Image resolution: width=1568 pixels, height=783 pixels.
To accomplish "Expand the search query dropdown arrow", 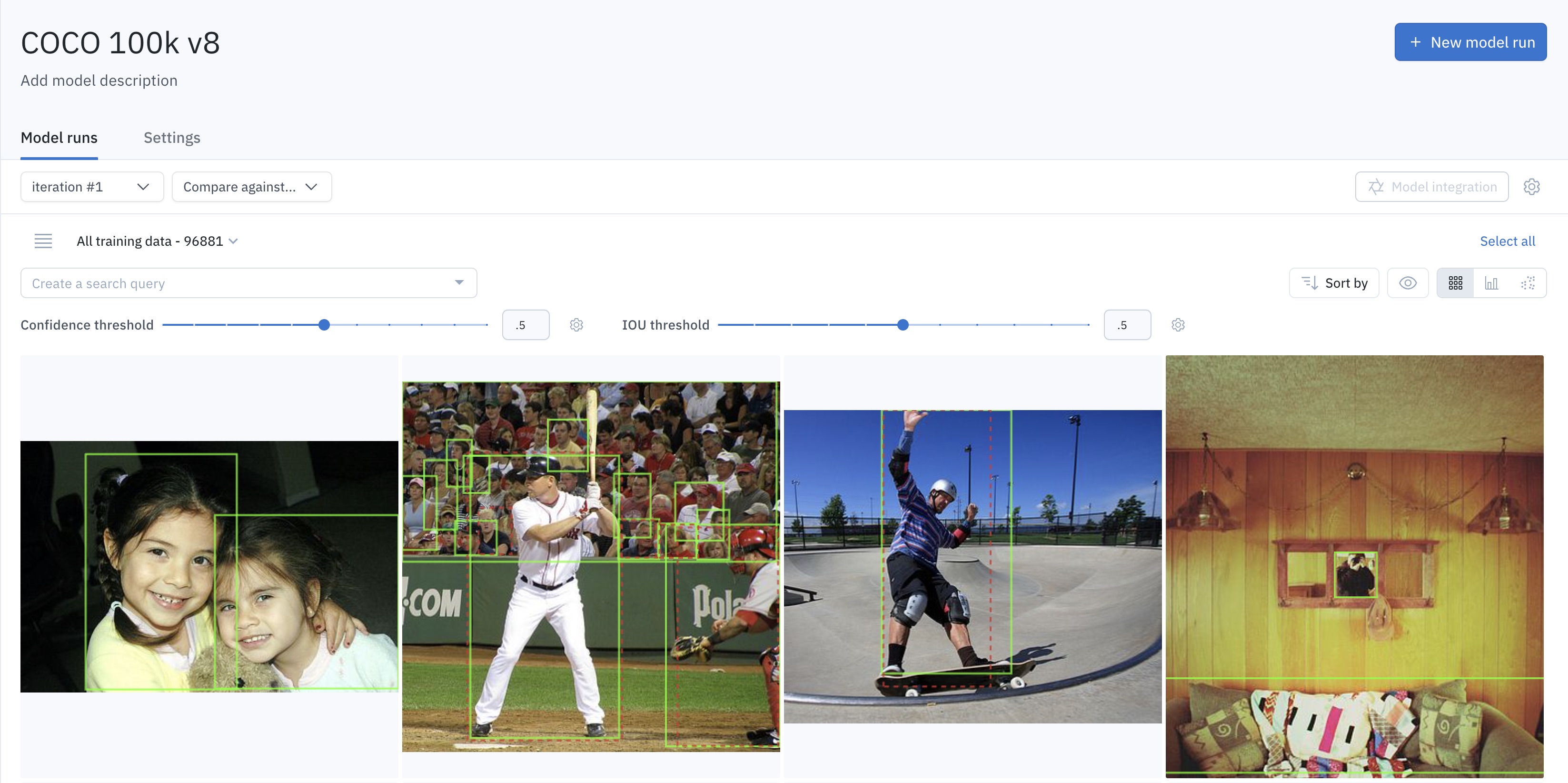I will pyautogui.click(x=459, y=282).
